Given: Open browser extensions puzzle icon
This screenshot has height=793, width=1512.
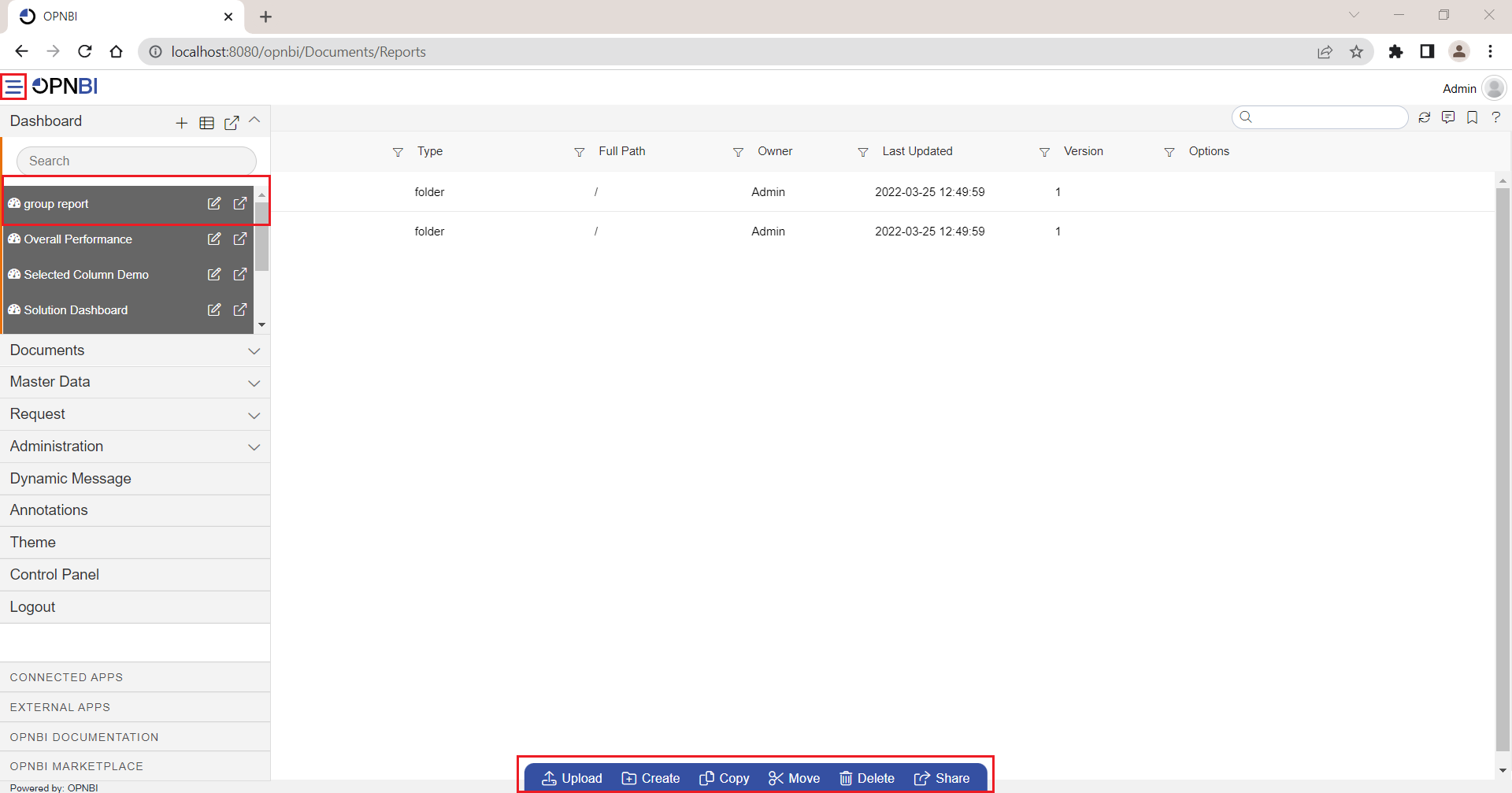Looking at the screenshot, I should (1395, 51).
